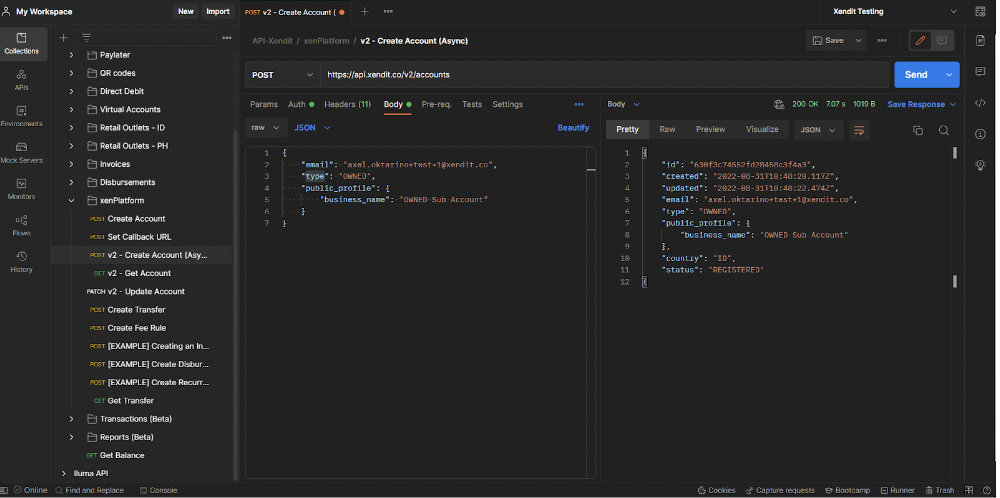The image size is (1000, 498).
Task: Open the Save Response dropdown
Action: pos(922,104)
